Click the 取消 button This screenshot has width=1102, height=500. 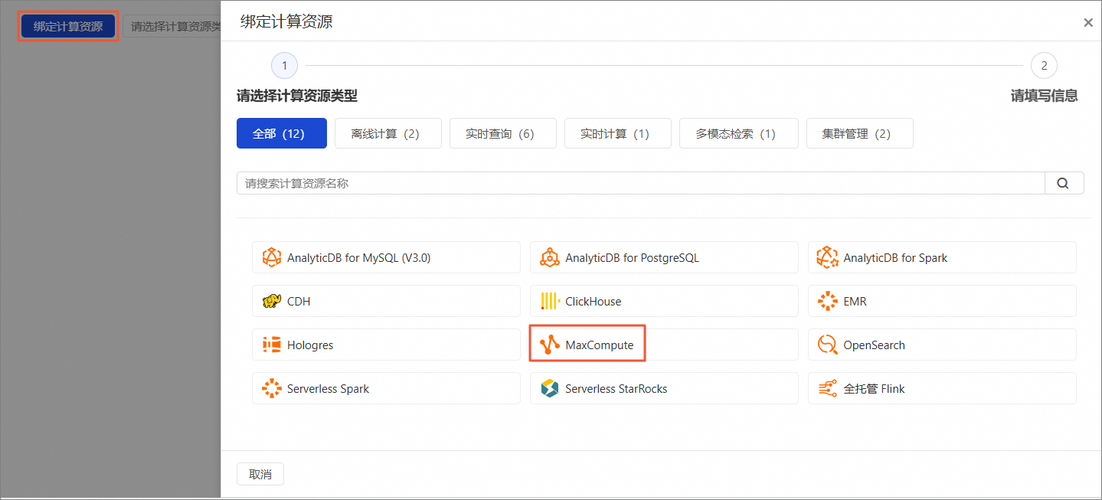click(x=260, y=474)
